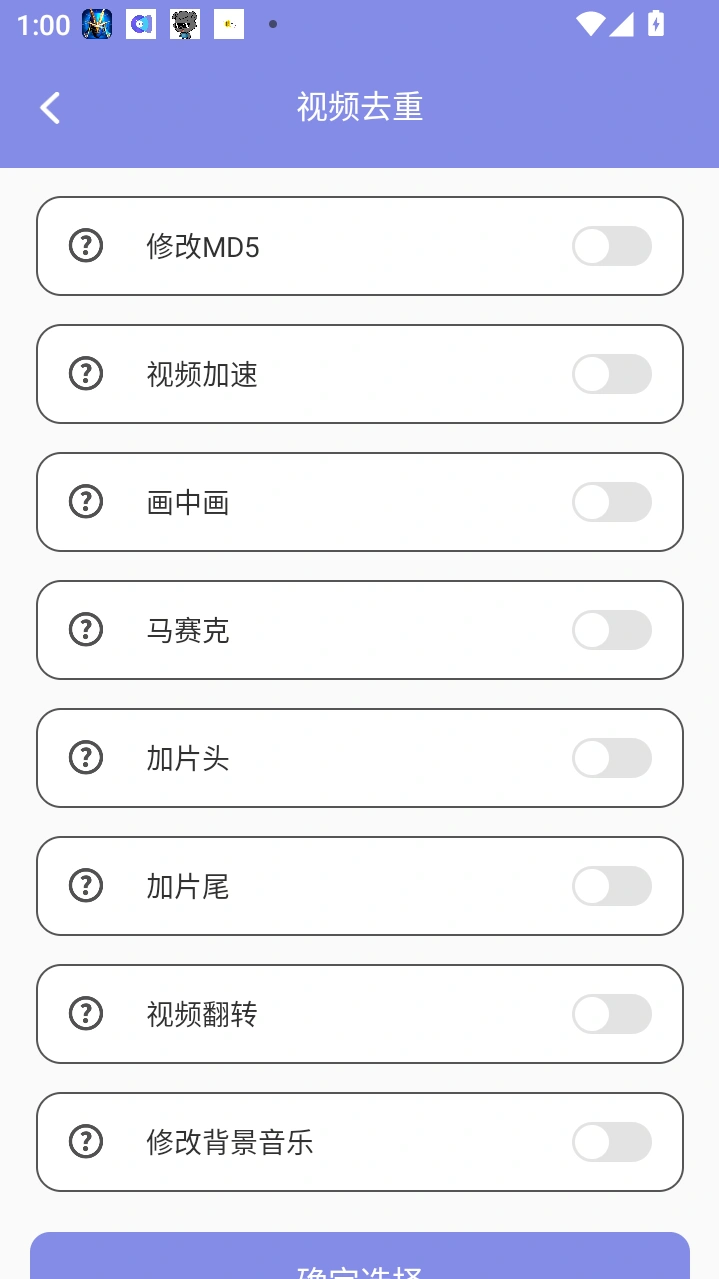Viewport: 719px width, 1279px height.
Task: Turn on the 加片尾 switch
Action: (611, 886)
